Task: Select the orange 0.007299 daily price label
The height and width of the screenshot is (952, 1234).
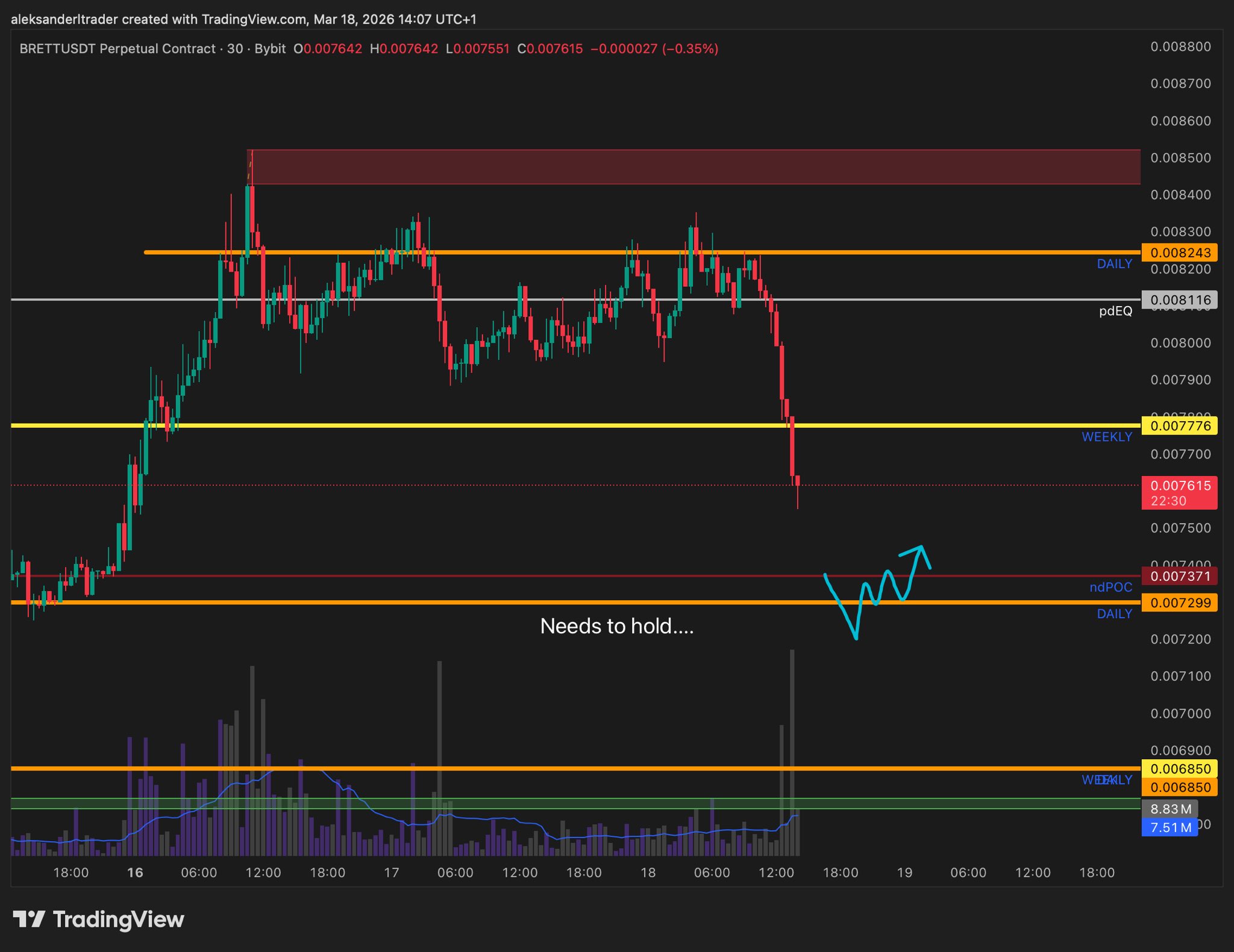Action: (1179, 603)
